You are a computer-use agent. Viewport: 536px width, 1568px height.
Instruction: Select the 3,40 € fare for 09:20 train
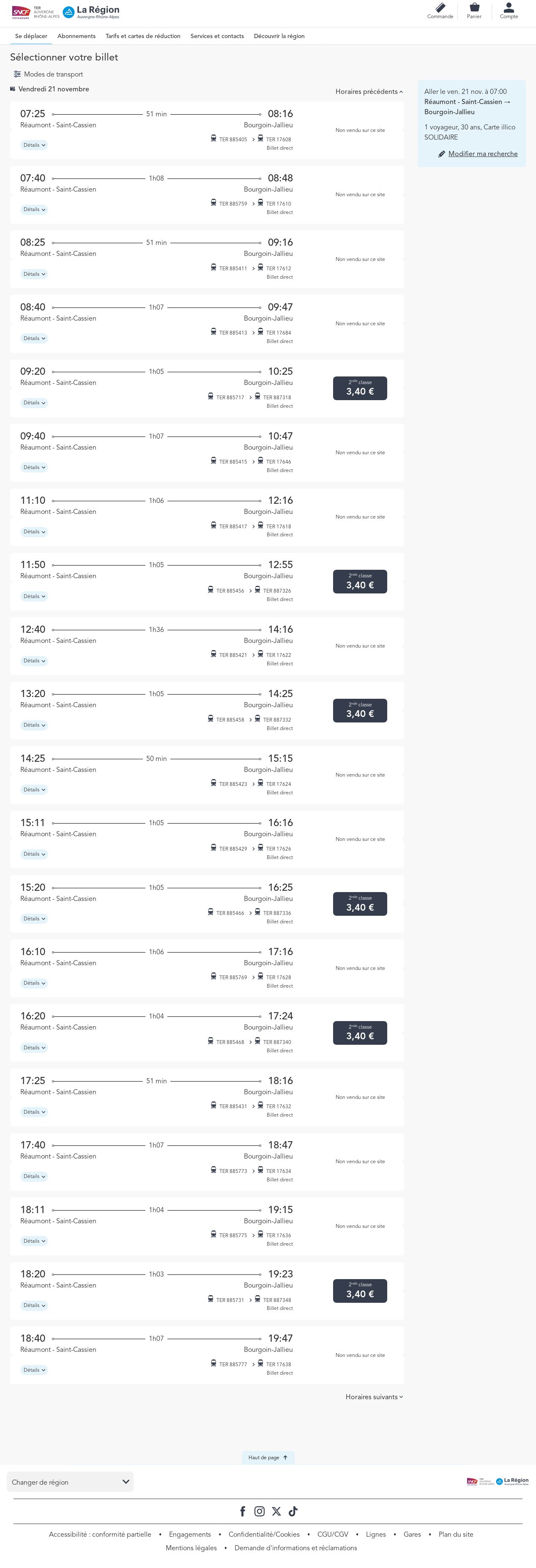[x=360, y=388]
